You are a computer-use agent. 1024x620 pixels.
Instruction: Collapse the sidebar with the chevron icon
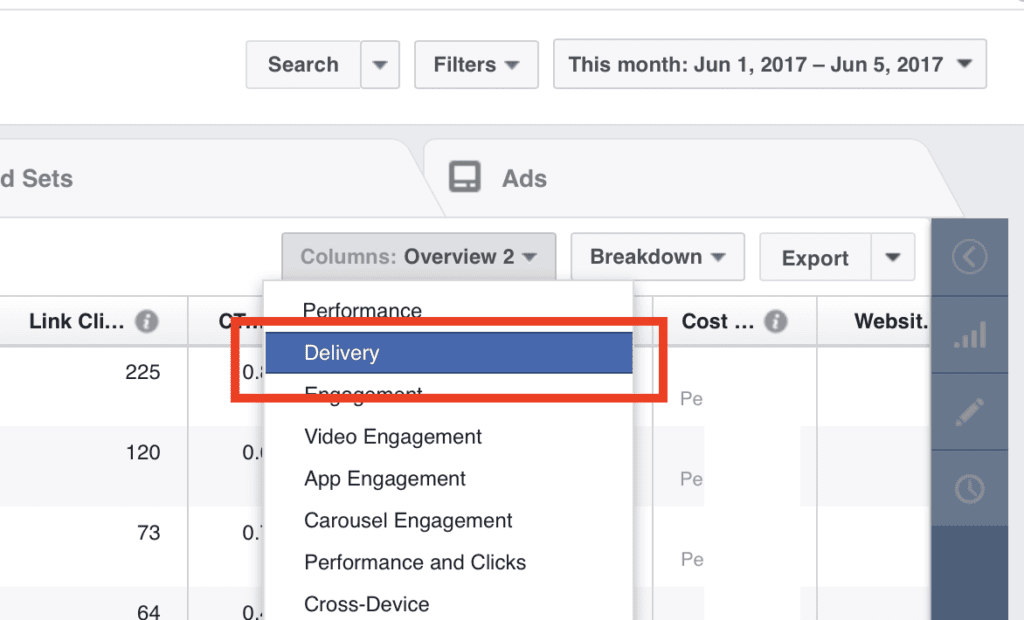click(x=969, y=256)
